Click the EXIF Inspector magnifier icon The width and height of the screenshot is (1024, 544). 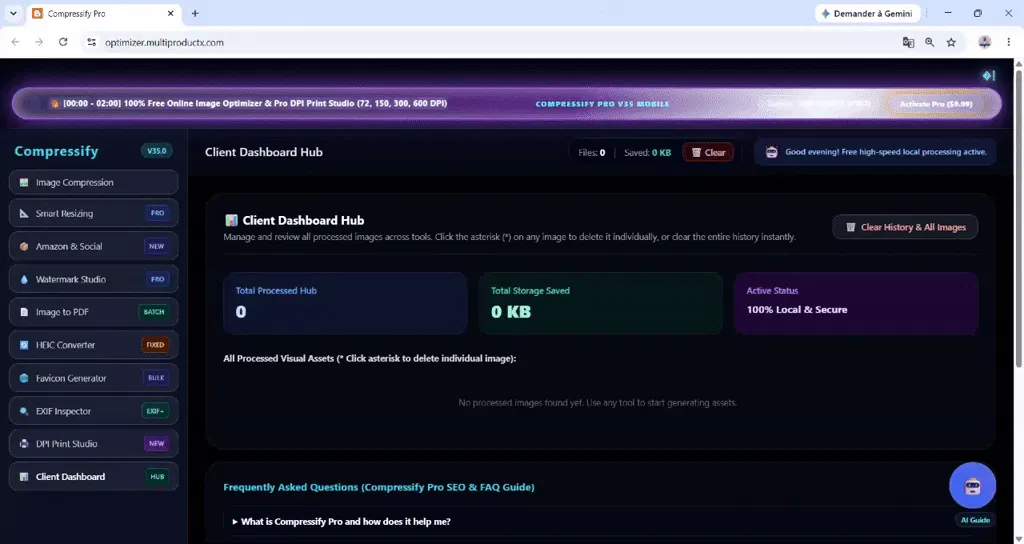(x=24, y=411)
